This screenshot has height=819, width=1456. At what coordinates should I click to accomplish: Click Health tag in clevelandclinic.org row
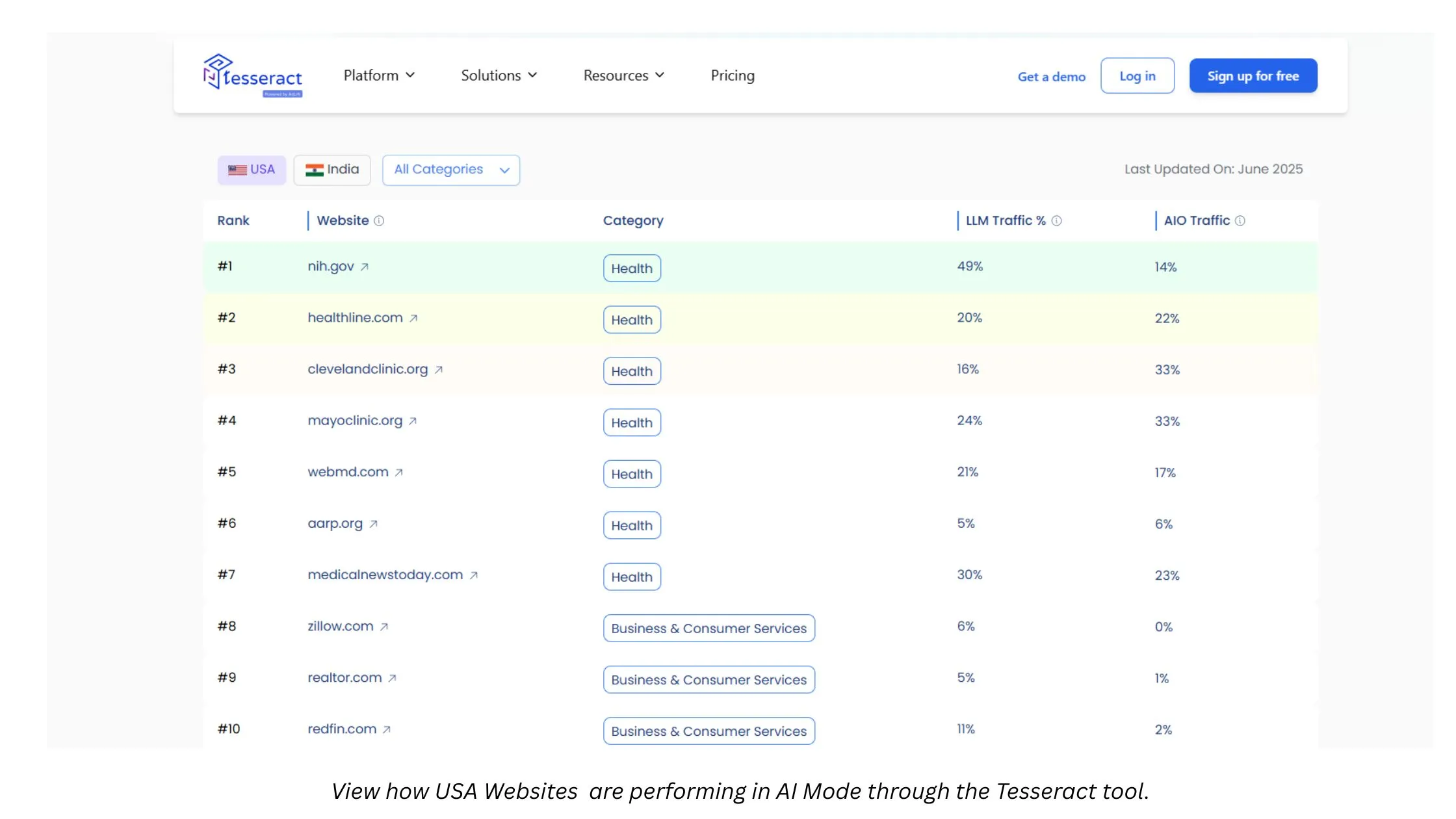click(x=632, y=371)
